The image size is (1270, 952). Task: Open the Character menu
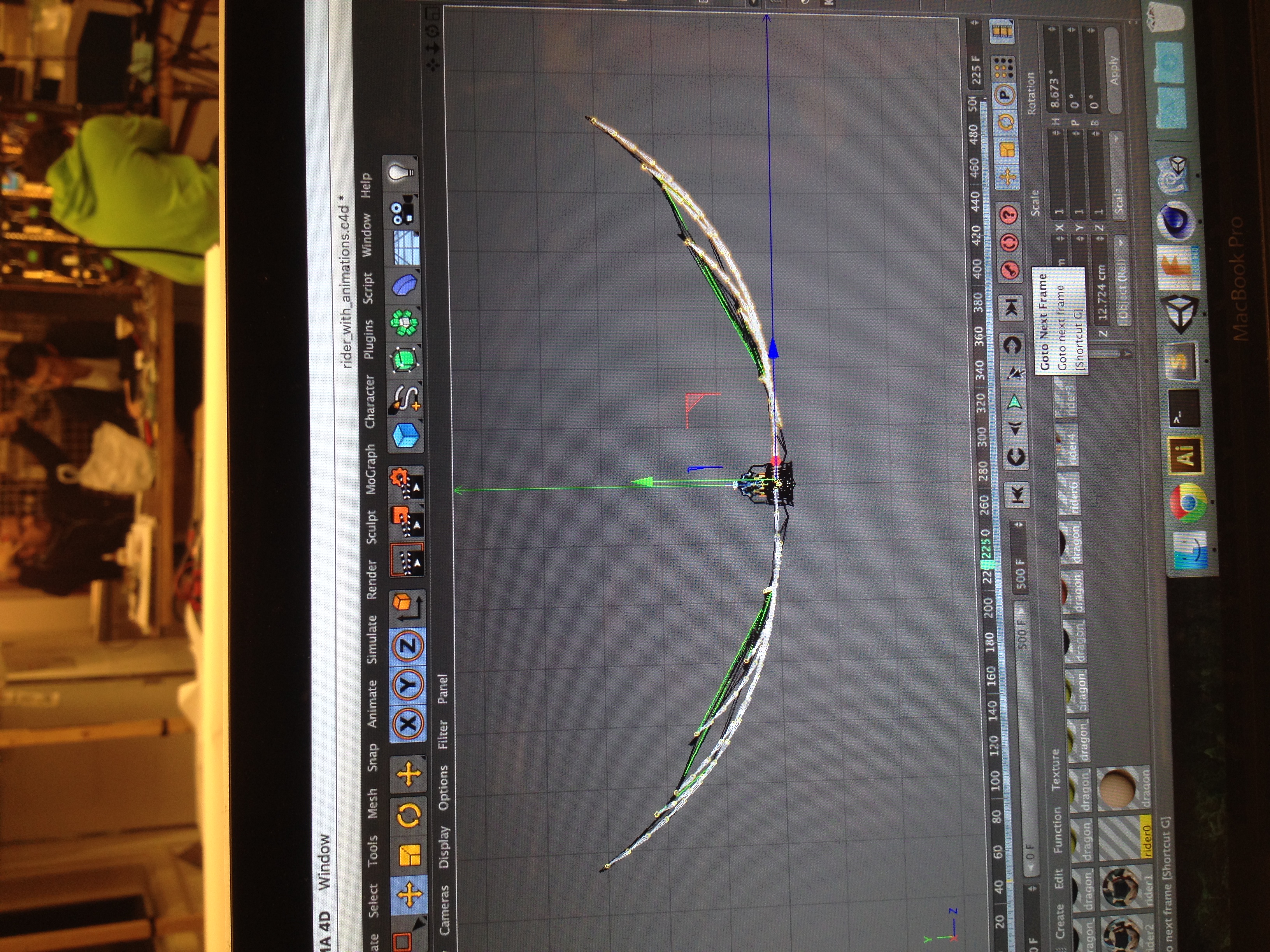(x=370, y=402)
